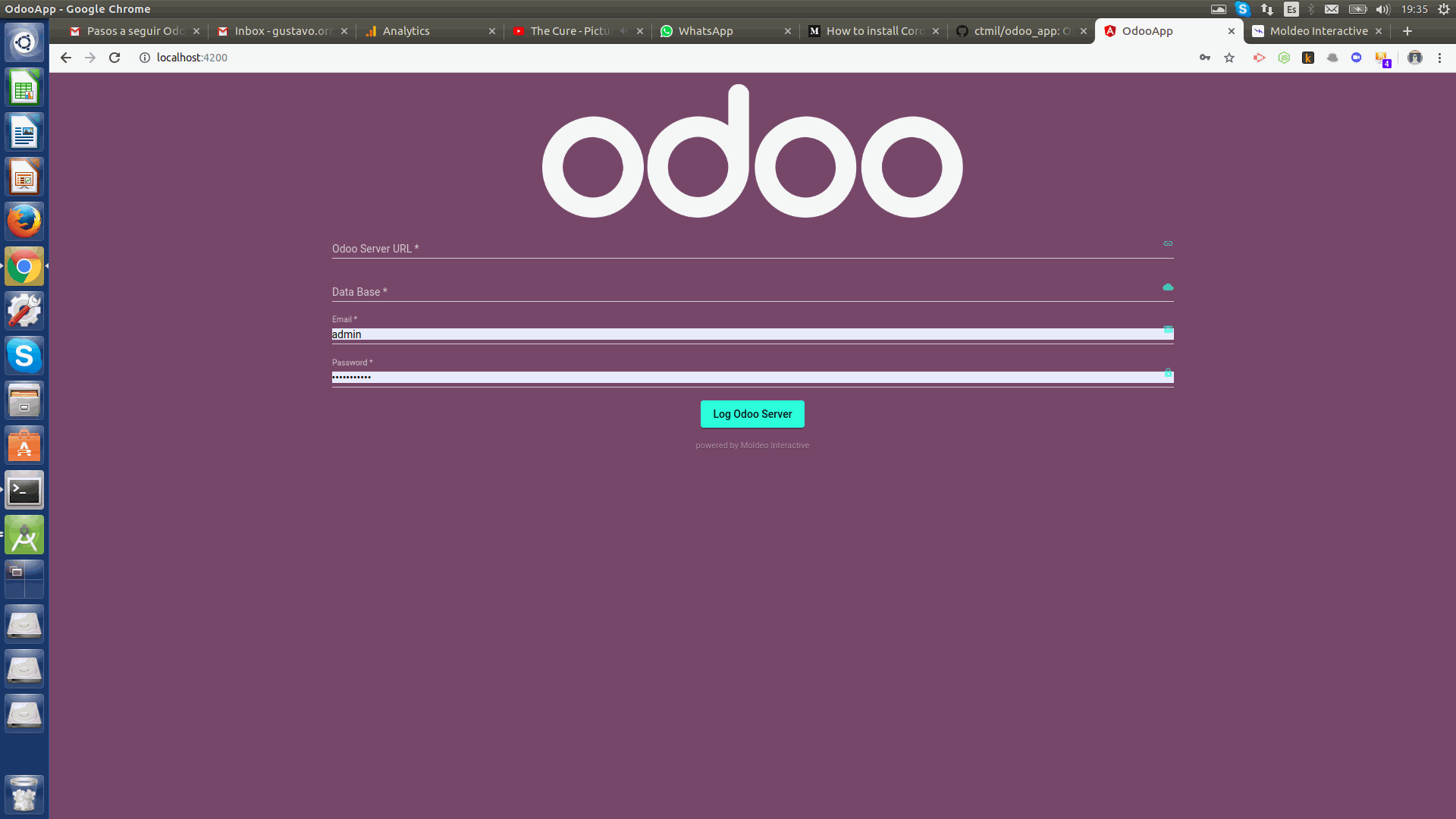Open the Chrome three-dot menu

1440,58
